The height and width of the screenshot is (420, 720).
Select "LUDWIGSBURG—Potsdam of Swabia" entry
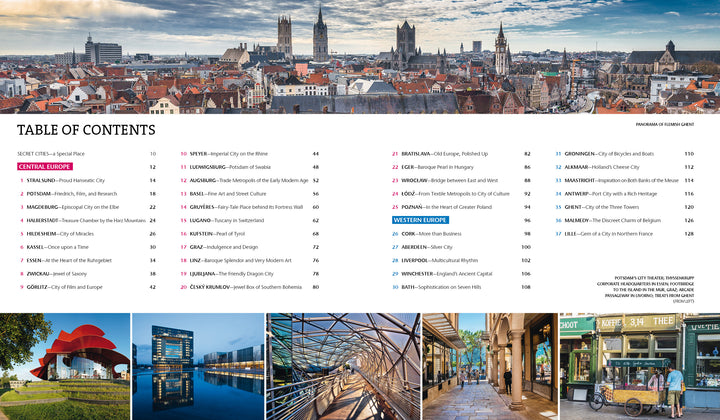pyautogui.click(x=230, y=167)
